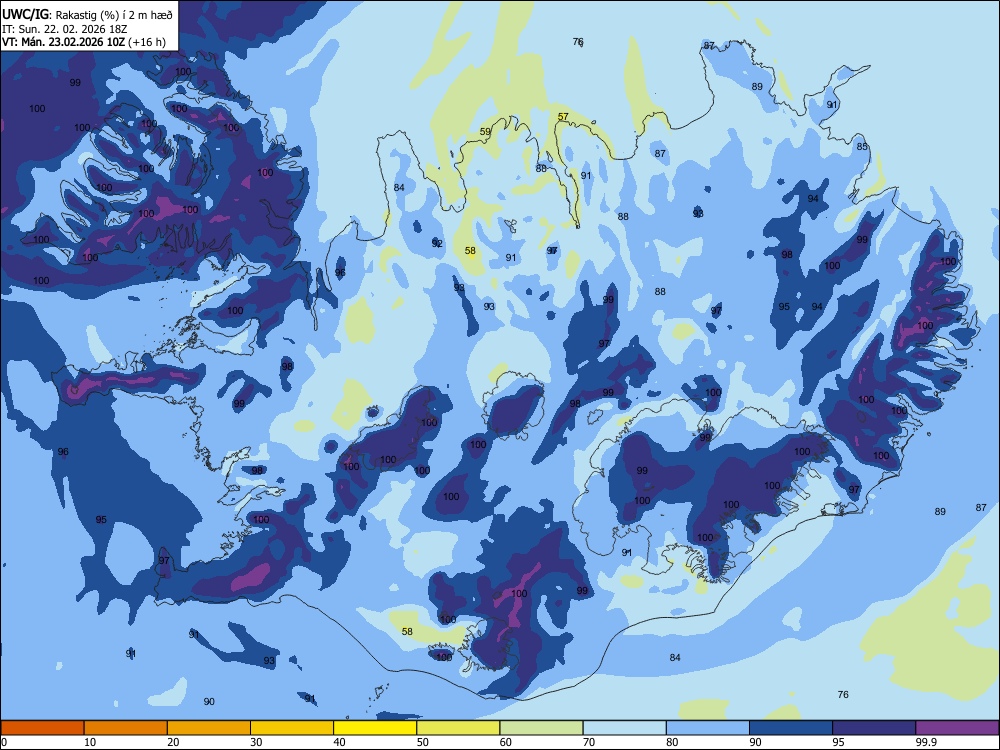
Task: Click the '10' label on the legend scale
Action: [x=90, y=742]
